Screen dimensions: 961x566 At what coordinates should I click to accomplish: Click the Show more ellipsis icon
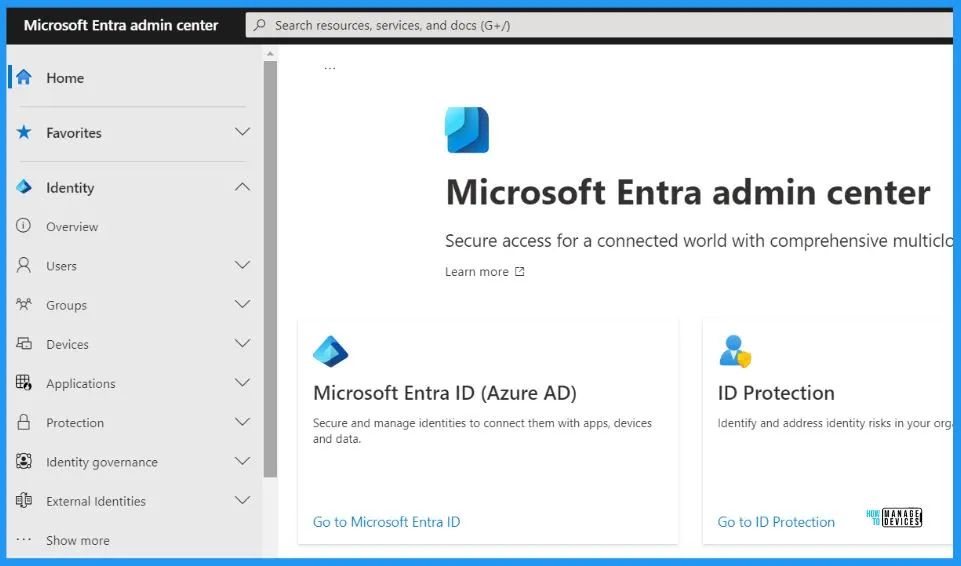click(x=23, y=540)
